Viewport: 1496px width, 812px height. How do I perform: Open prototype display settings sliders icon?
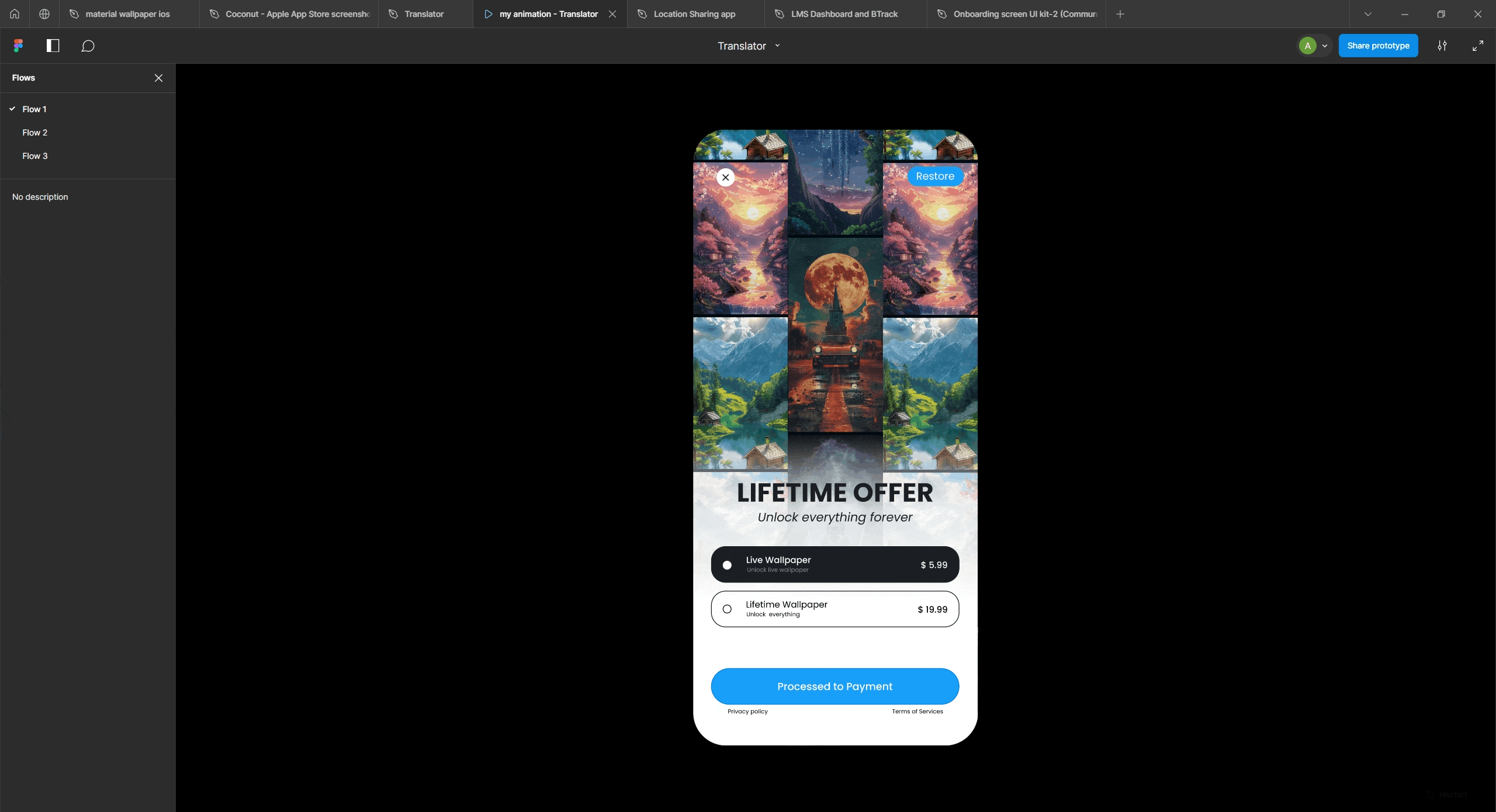pyautogui.click(x=1442, y=46)
